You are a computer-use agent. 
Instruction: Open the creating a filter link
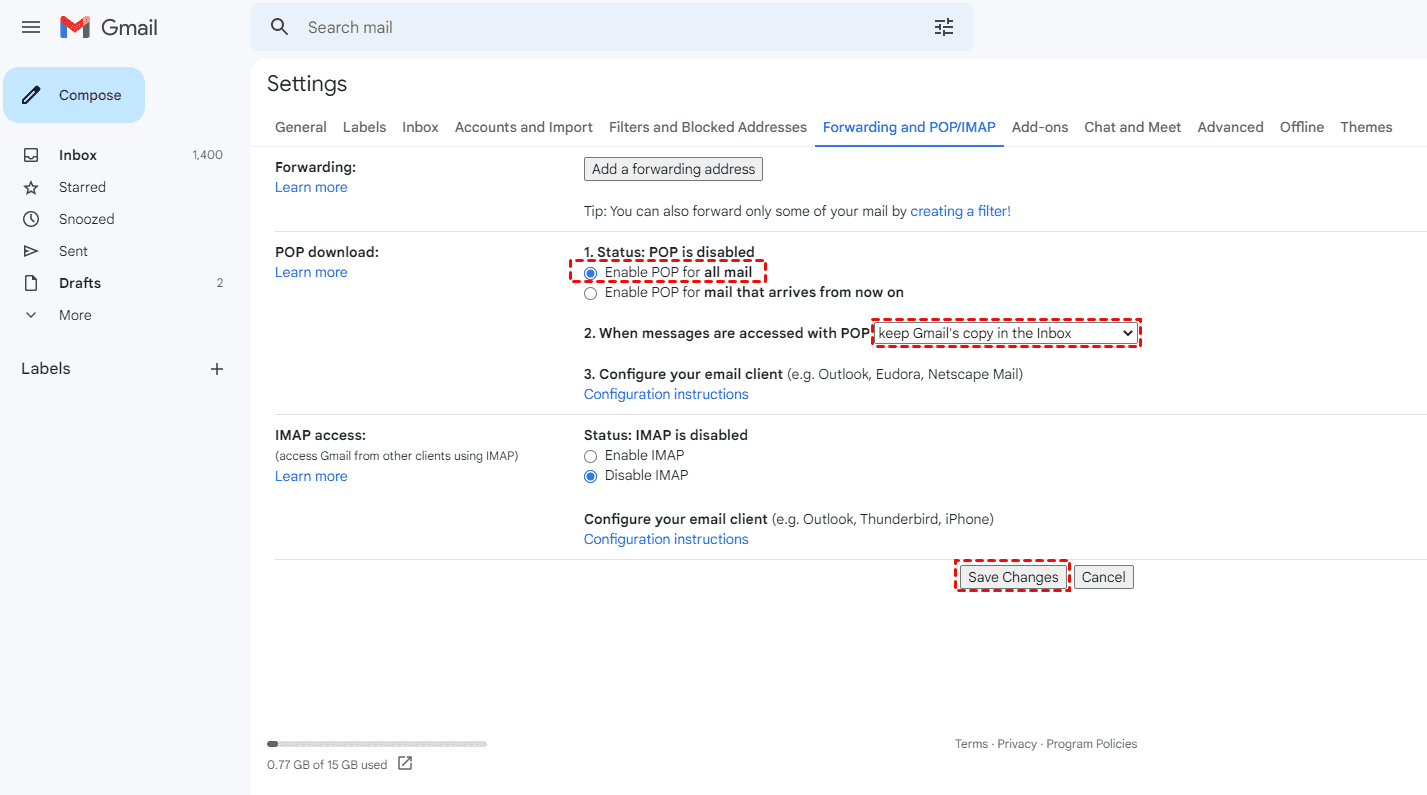960,211
